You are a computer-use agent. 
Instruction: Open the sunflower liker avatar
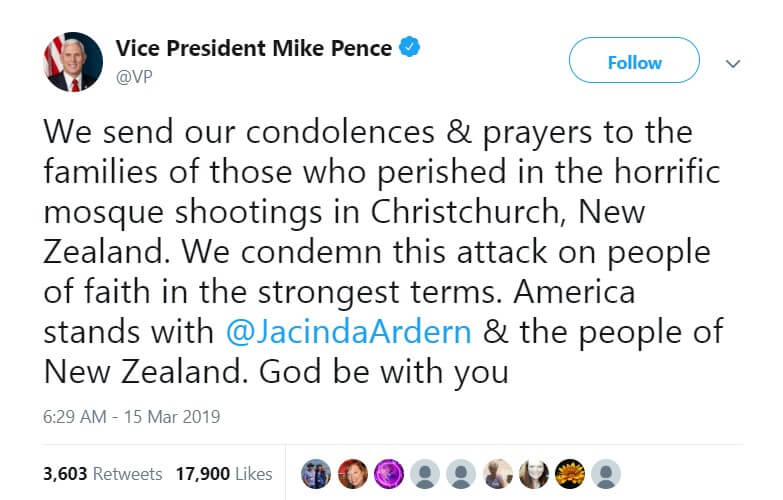(570, 473)
